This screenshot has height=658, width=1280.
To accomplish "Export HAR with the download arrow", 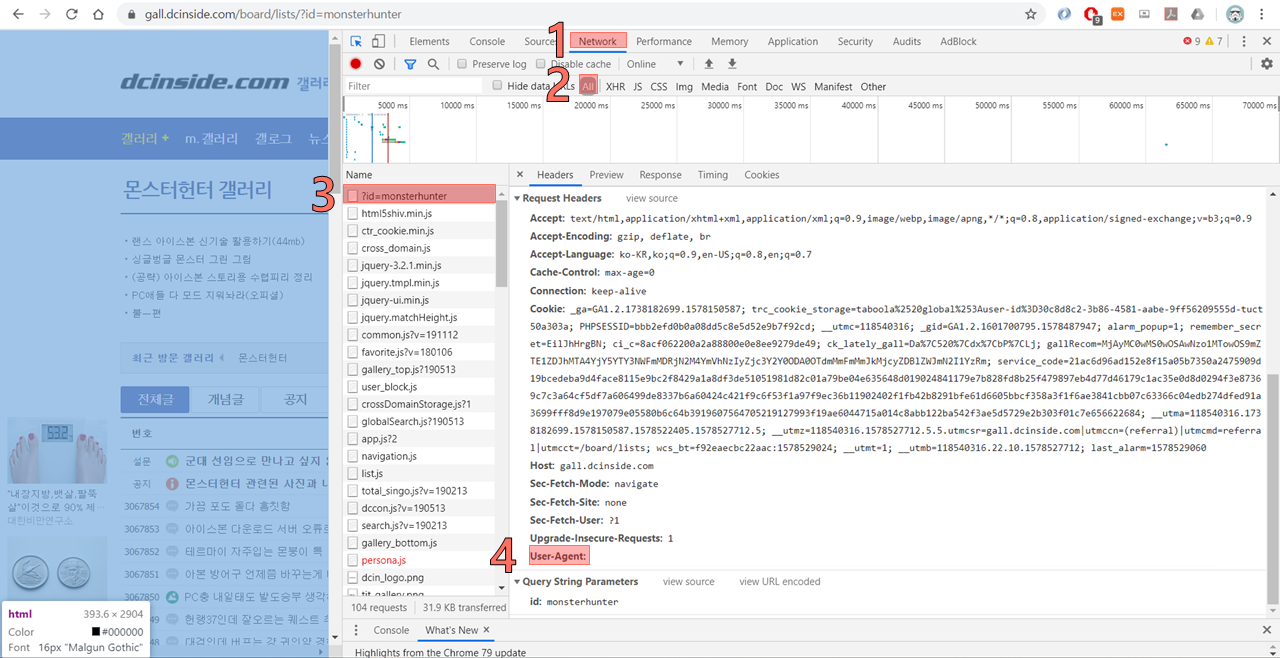I will coord(732,64).
